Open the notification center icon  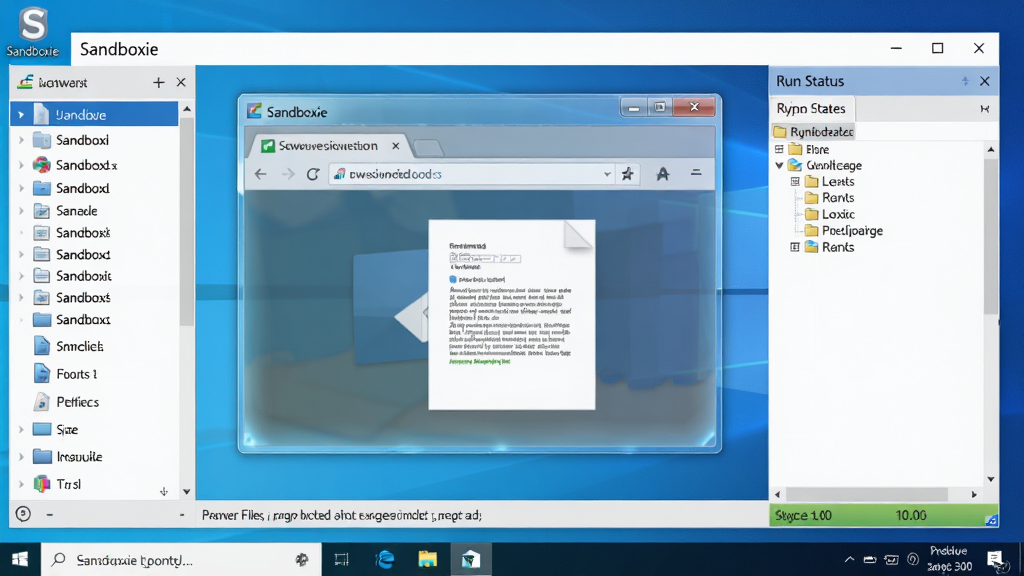tap(996, 560)
